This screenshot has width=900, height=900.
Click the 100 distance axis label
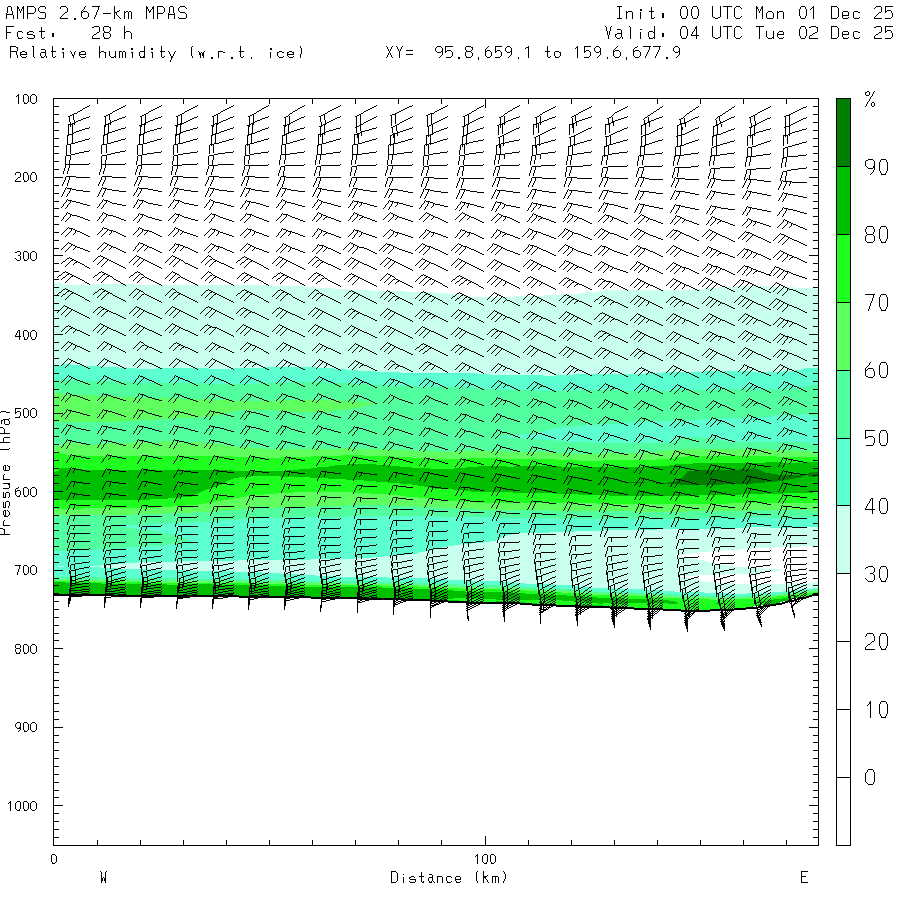point(485,859)
